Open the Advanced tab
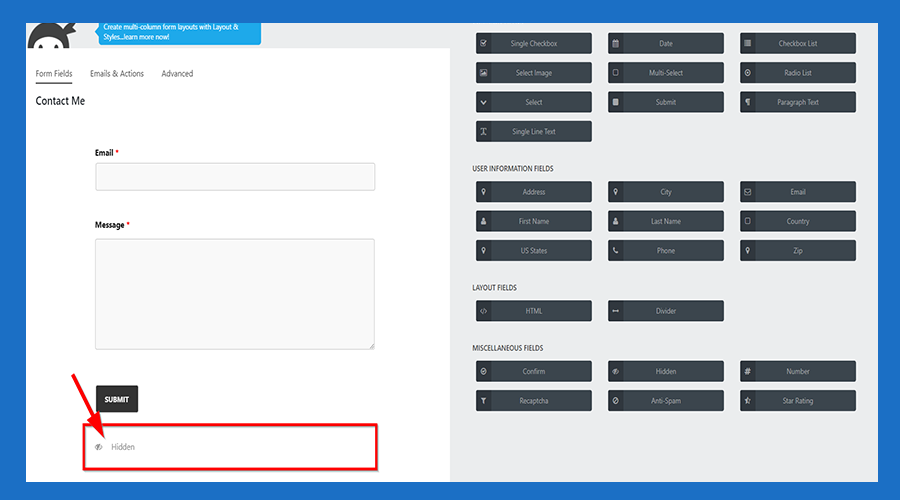The width and height of the screenshot is (900, 500). tap(177, 74)
